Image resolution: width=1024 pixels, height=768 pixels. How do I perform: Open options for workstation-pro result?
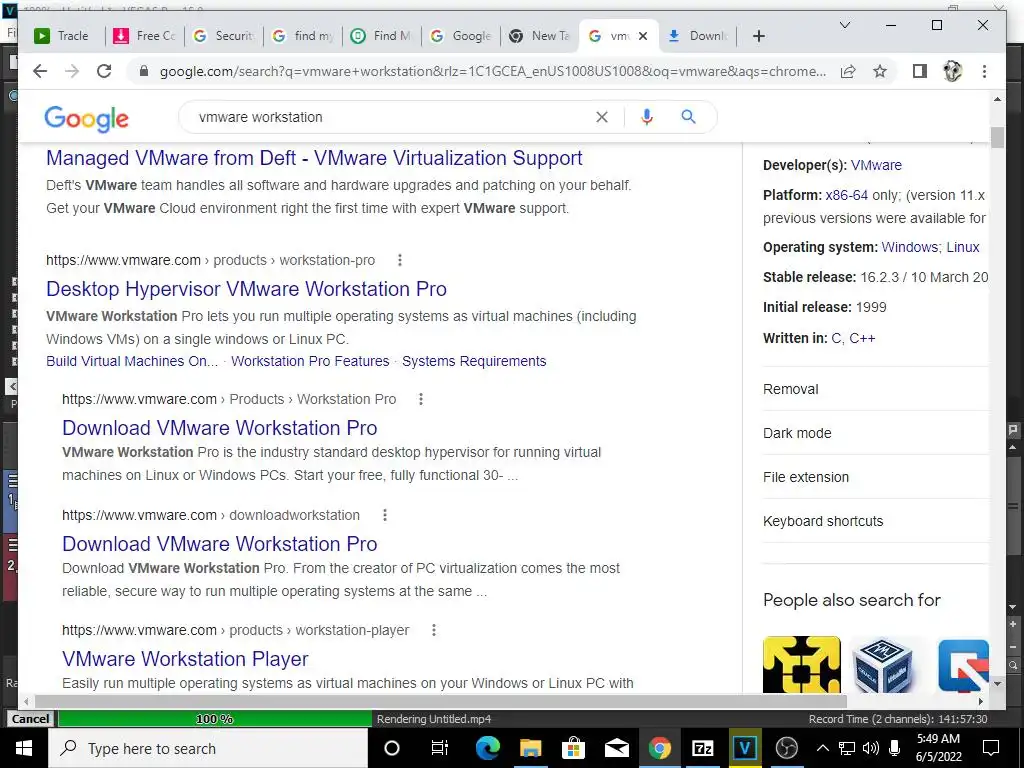(x=400, y=260)
